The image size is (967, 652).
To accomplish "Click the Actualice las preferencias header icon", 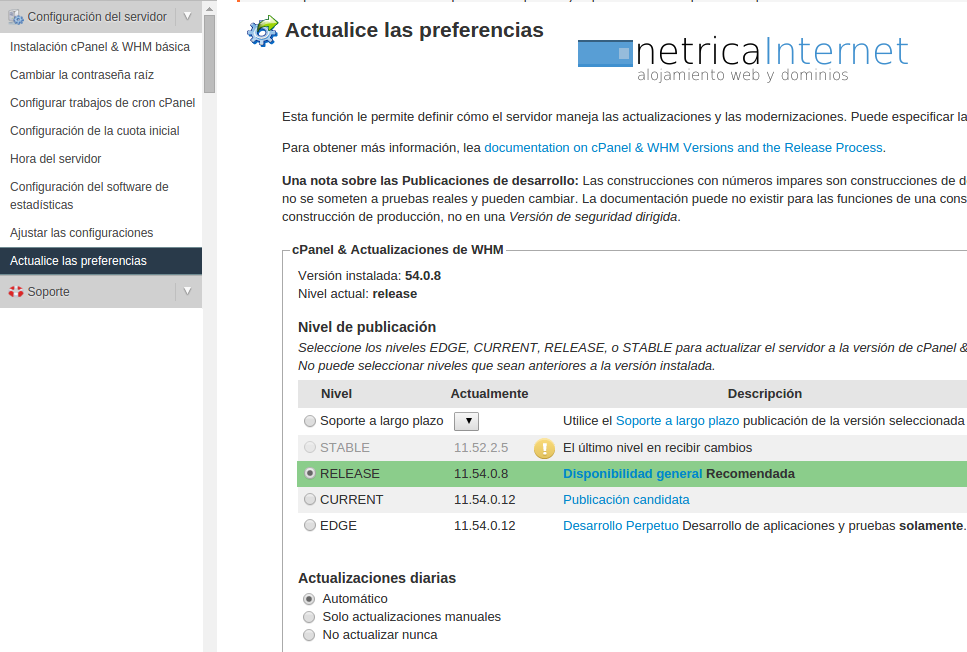I will point(263,31).
